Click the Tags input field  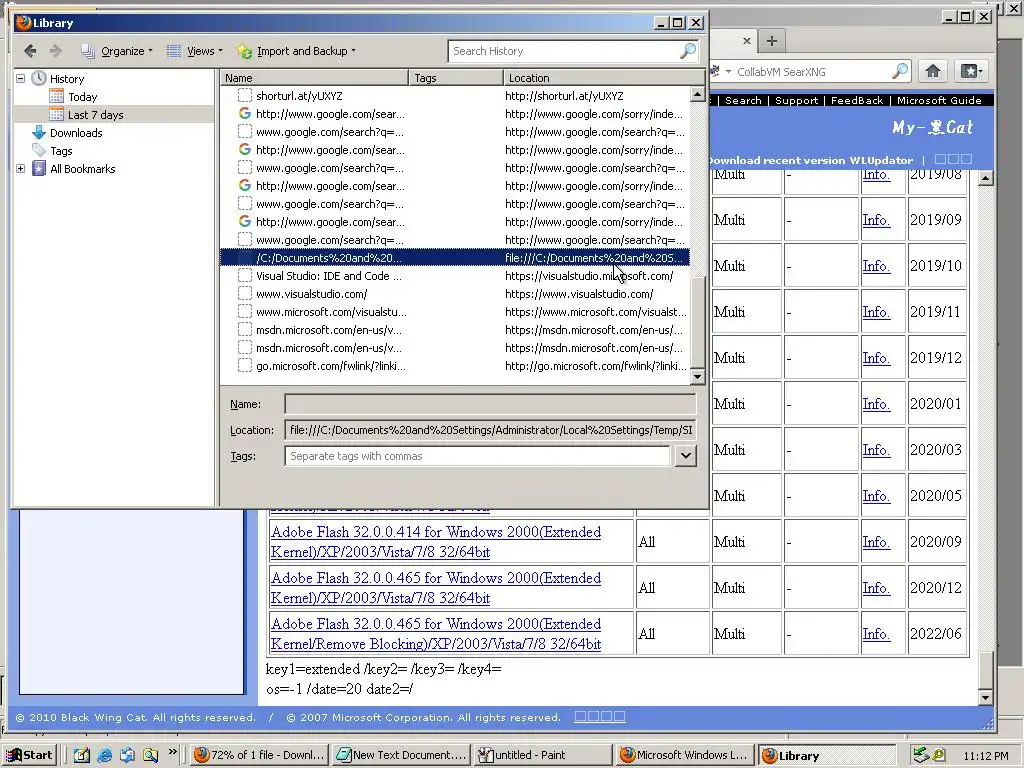tap(477, 456)
